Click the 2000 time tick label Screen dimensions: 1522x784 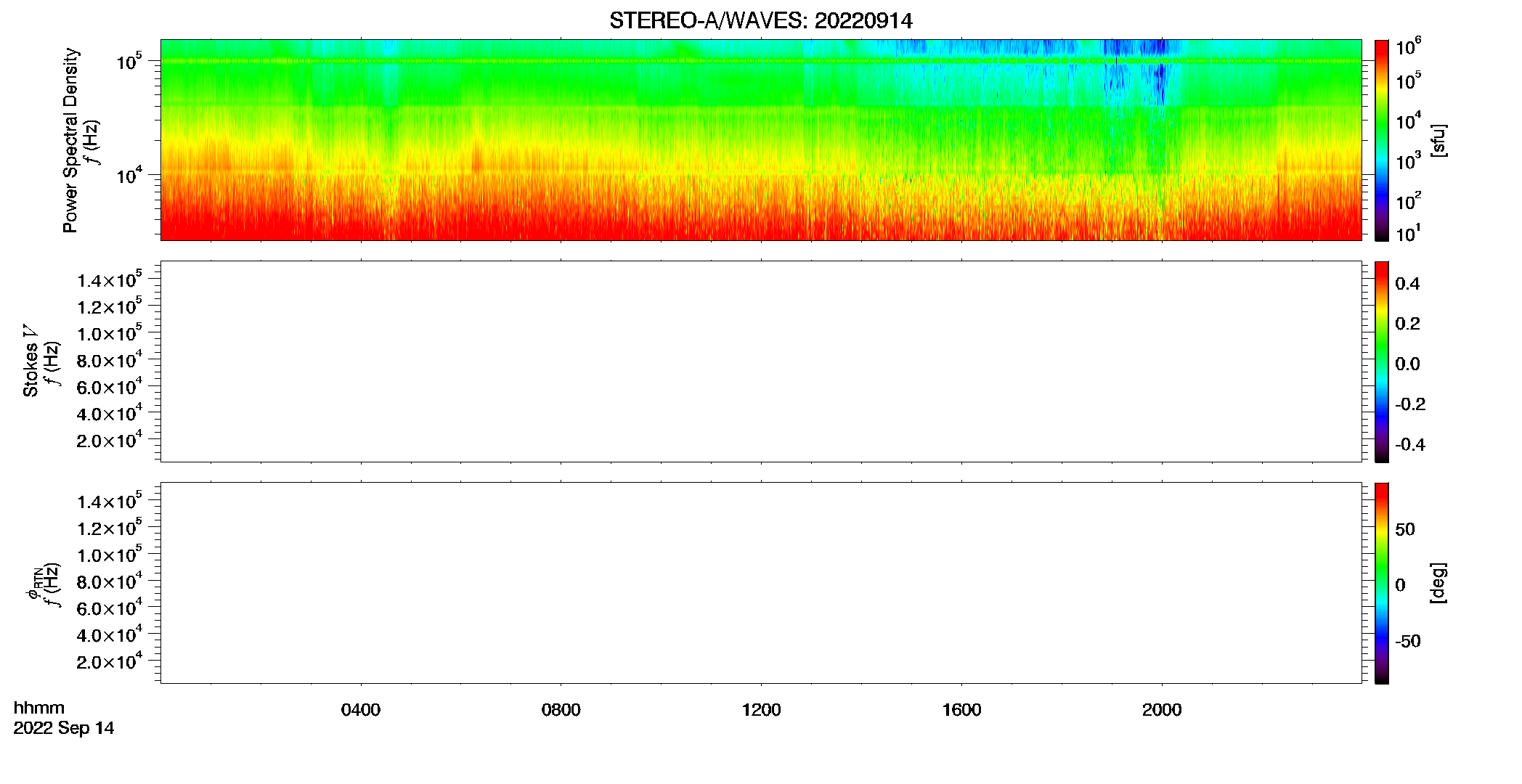point(1162,710)
